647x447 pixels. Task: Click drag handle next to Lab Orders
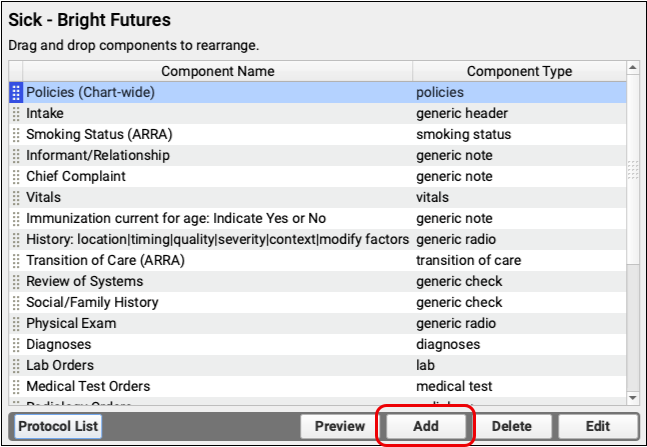pyautogui.click(x=16, y=366)
